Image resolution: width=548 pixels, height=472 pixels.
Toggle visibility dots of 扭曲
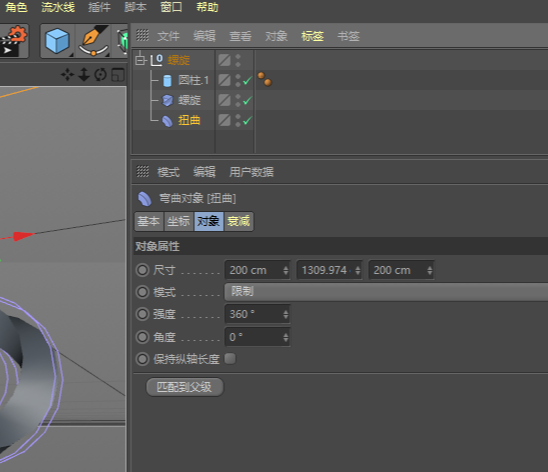click(238, 121)
